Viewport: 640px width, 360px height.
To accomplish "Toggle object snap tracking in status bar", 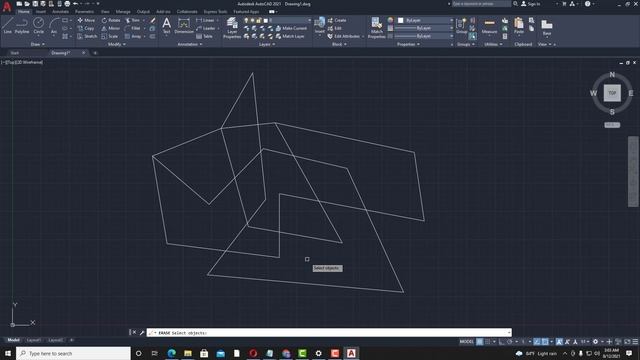I will click(x=537, y=342).
